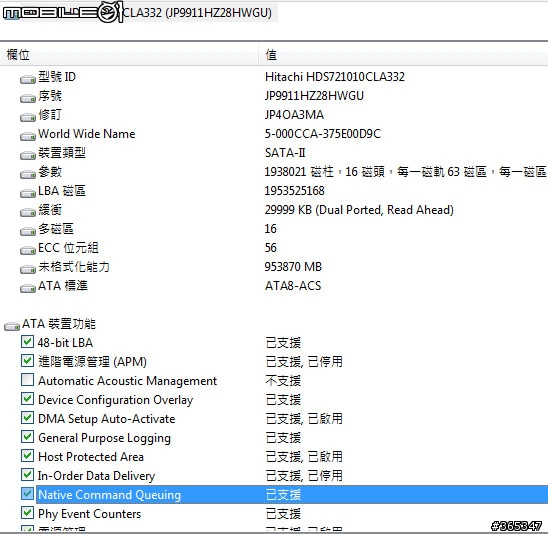
Task: Click the Phy Event Counters label
Action: pos(89,514)
